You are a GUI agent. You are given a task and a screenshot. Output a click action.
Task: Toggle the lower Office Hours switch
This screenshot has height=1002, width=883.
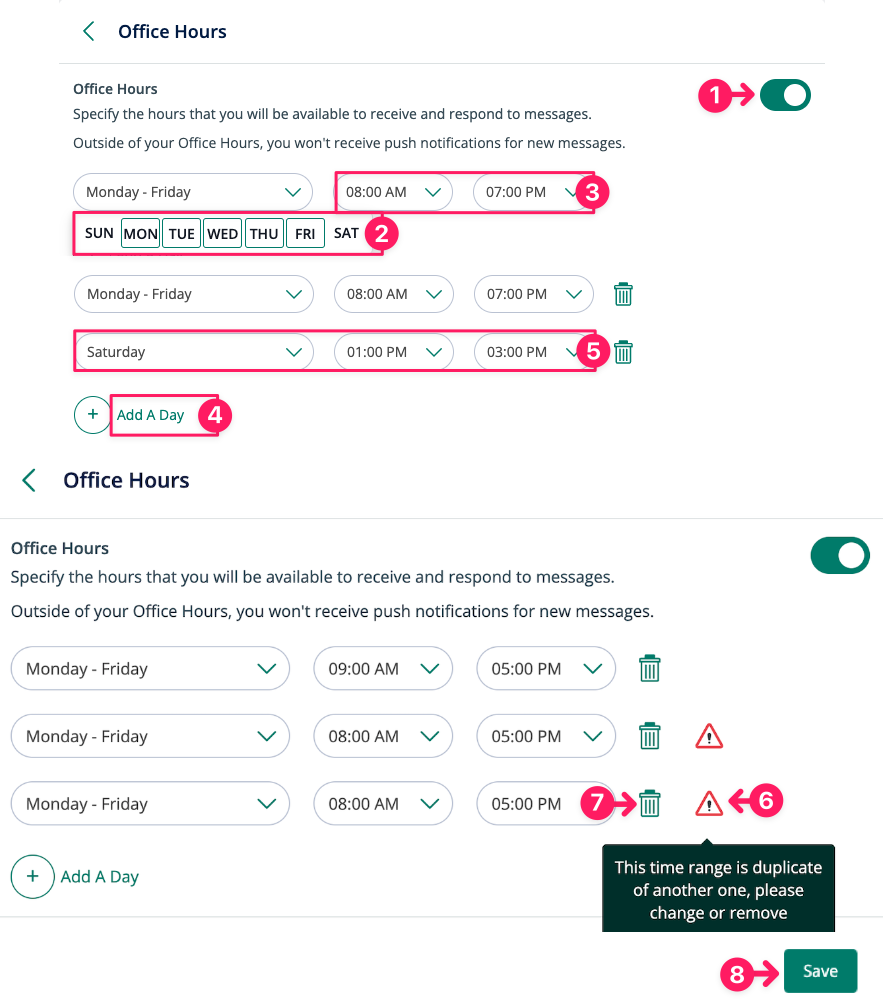tap(839, 556)
